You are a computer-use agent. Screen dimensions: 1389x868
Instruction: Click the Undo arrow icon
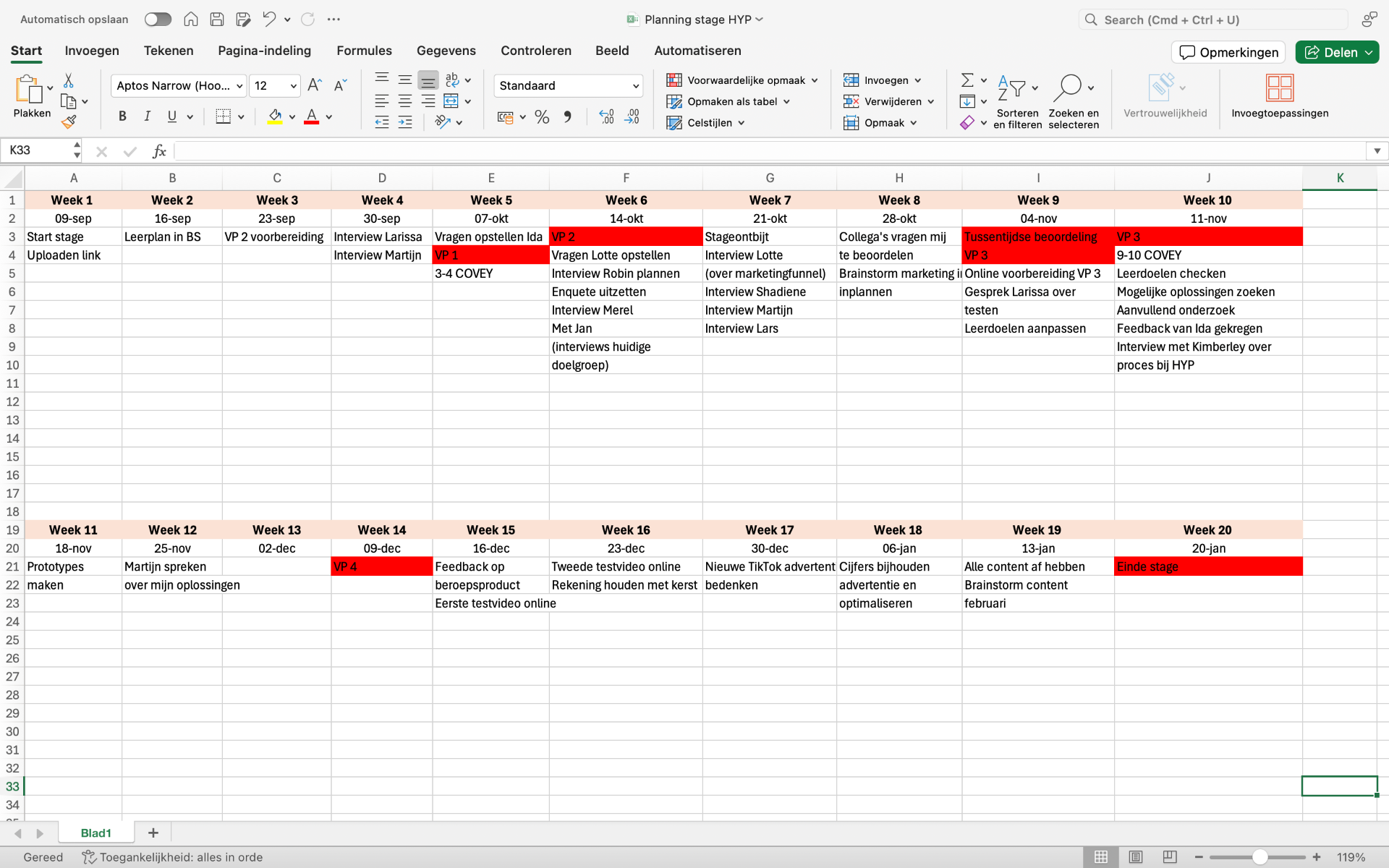(x=268, y=20)
